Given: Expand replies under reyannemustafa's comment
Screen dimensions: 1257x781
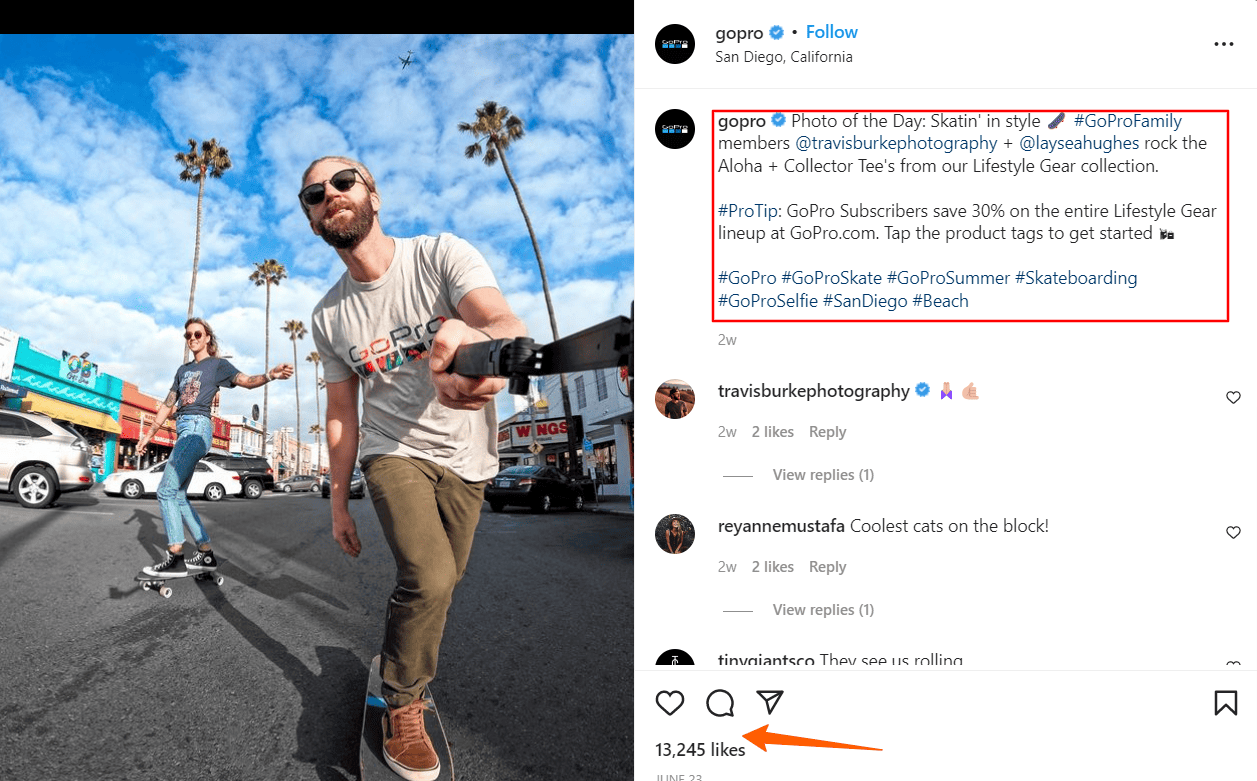Looking at the screenshot, I should (823, 609).
